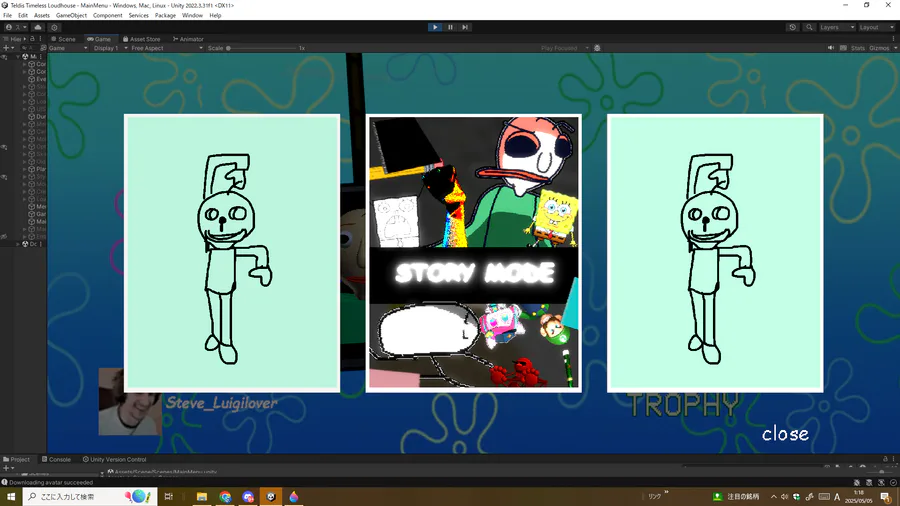Open the File menu

click(7, 15)
